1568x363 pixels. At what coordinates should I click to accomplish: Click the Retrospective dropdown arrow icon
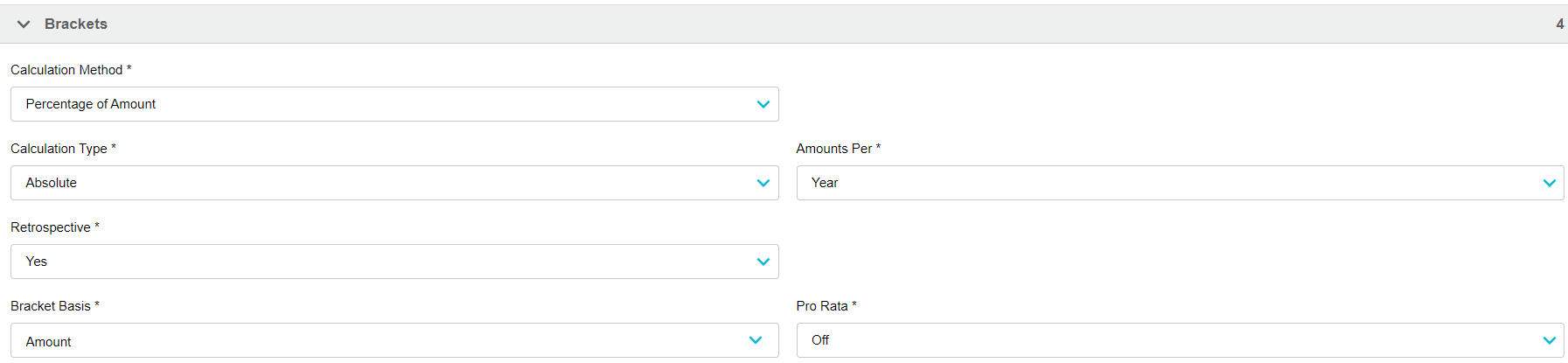coord(763,262)
